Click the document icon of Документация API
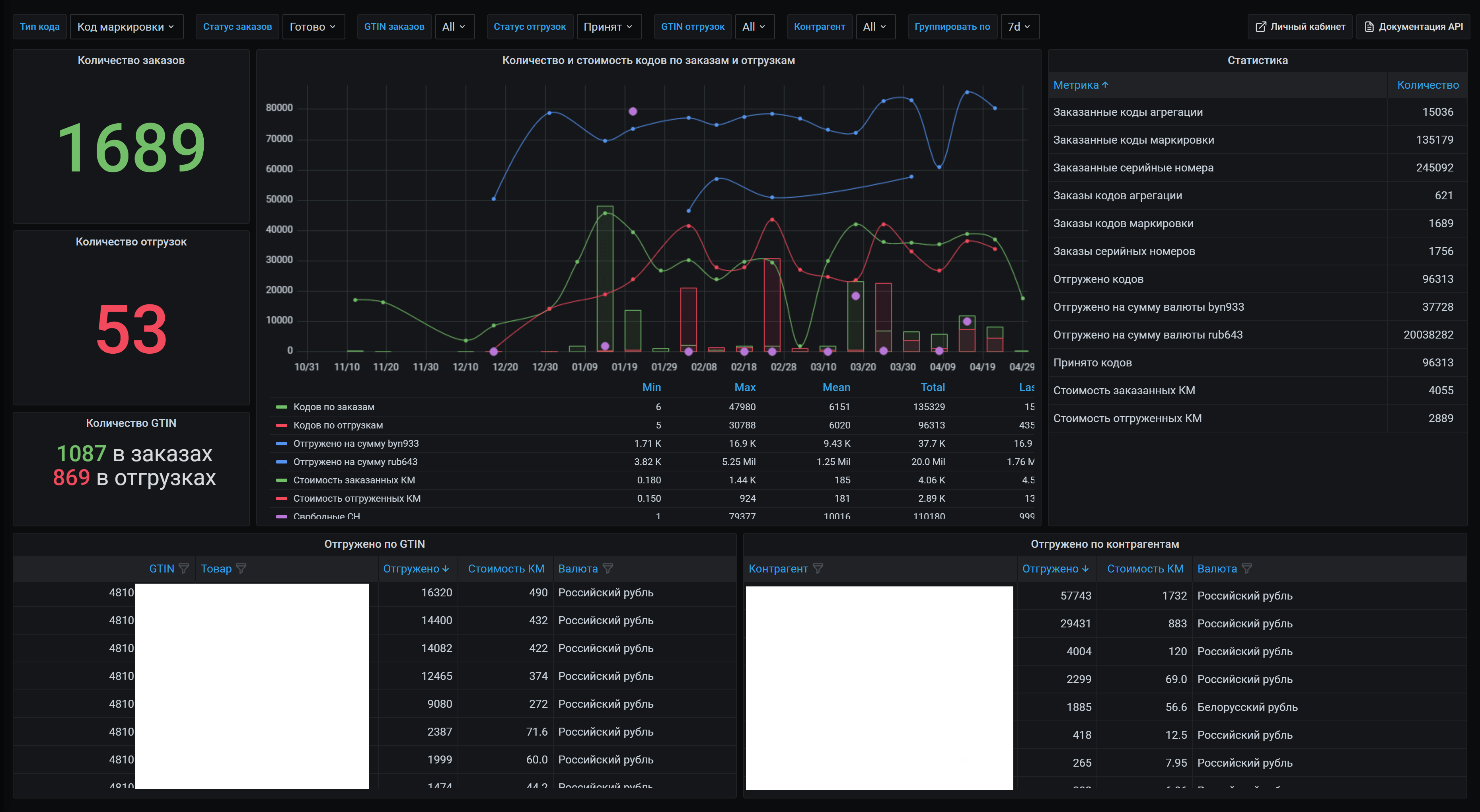The image size is (1480, 812). [1369, 27]
